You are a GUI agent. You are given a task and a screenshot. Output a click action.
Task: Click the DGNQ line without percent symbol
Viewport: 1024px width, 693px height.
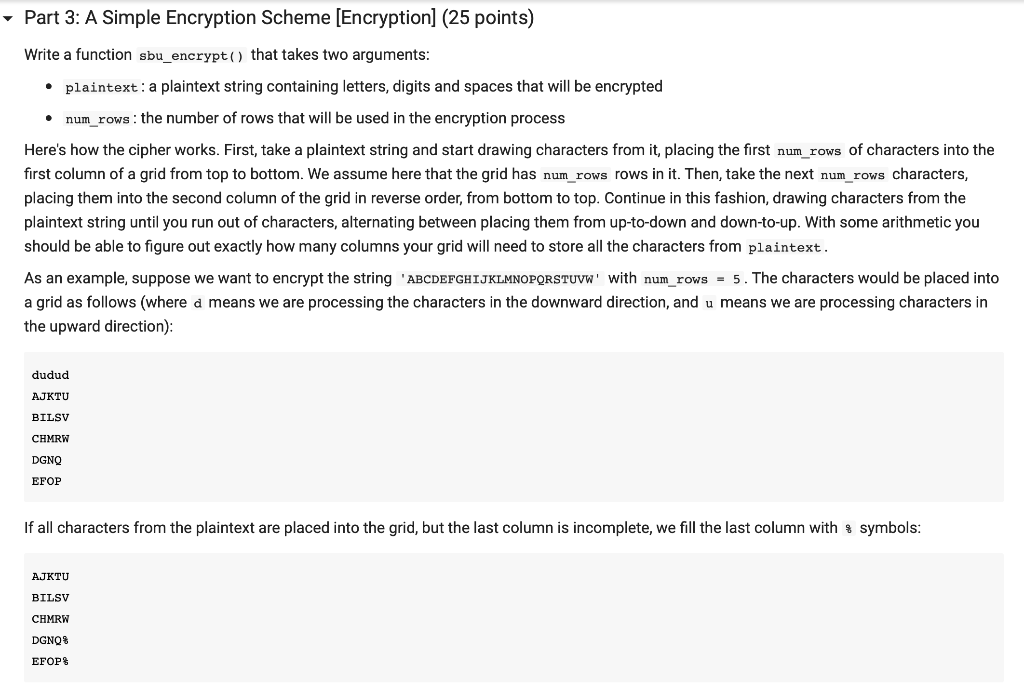coord(46,460)
